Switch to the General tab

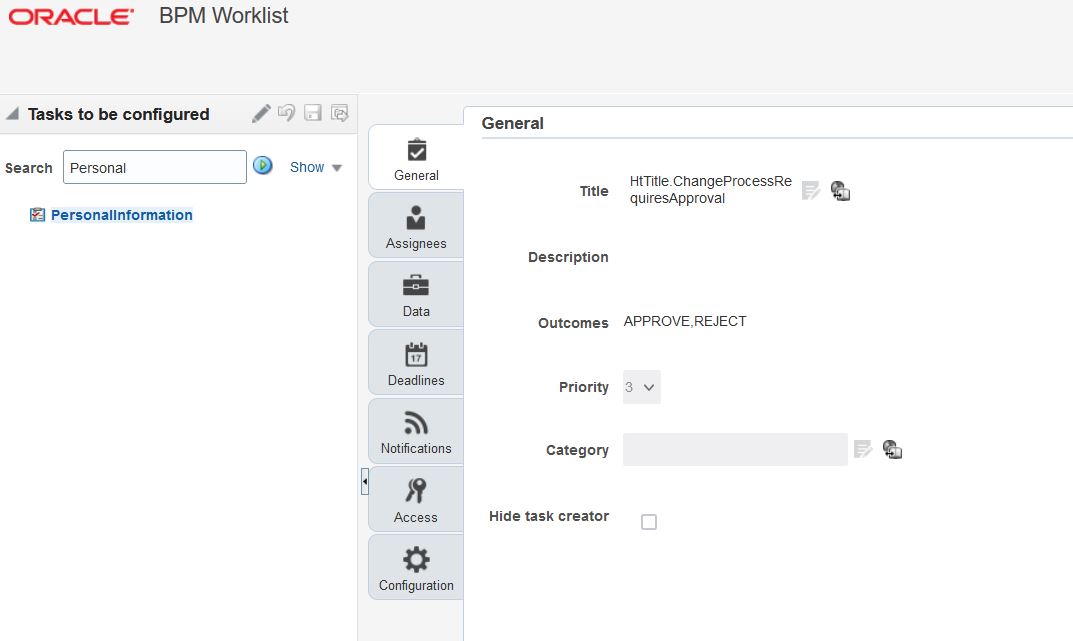(x=416, y=159)
